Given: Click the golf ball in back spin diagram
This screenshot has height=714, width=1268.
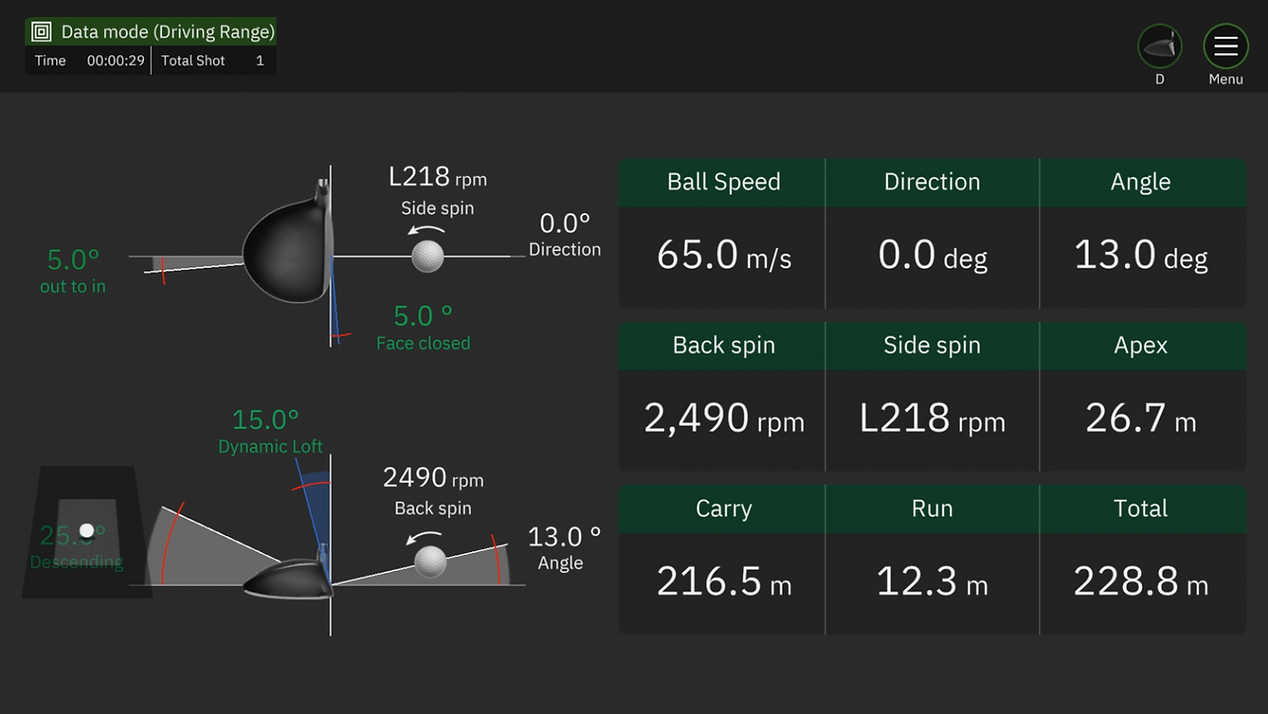Looking at the screenshot, I should (x=430, y=561).
